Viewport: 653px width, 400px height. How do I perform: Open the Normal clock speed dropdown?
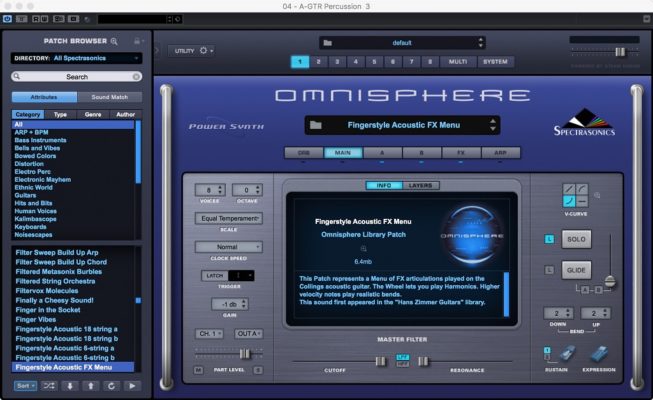click(x=229, y=247)
